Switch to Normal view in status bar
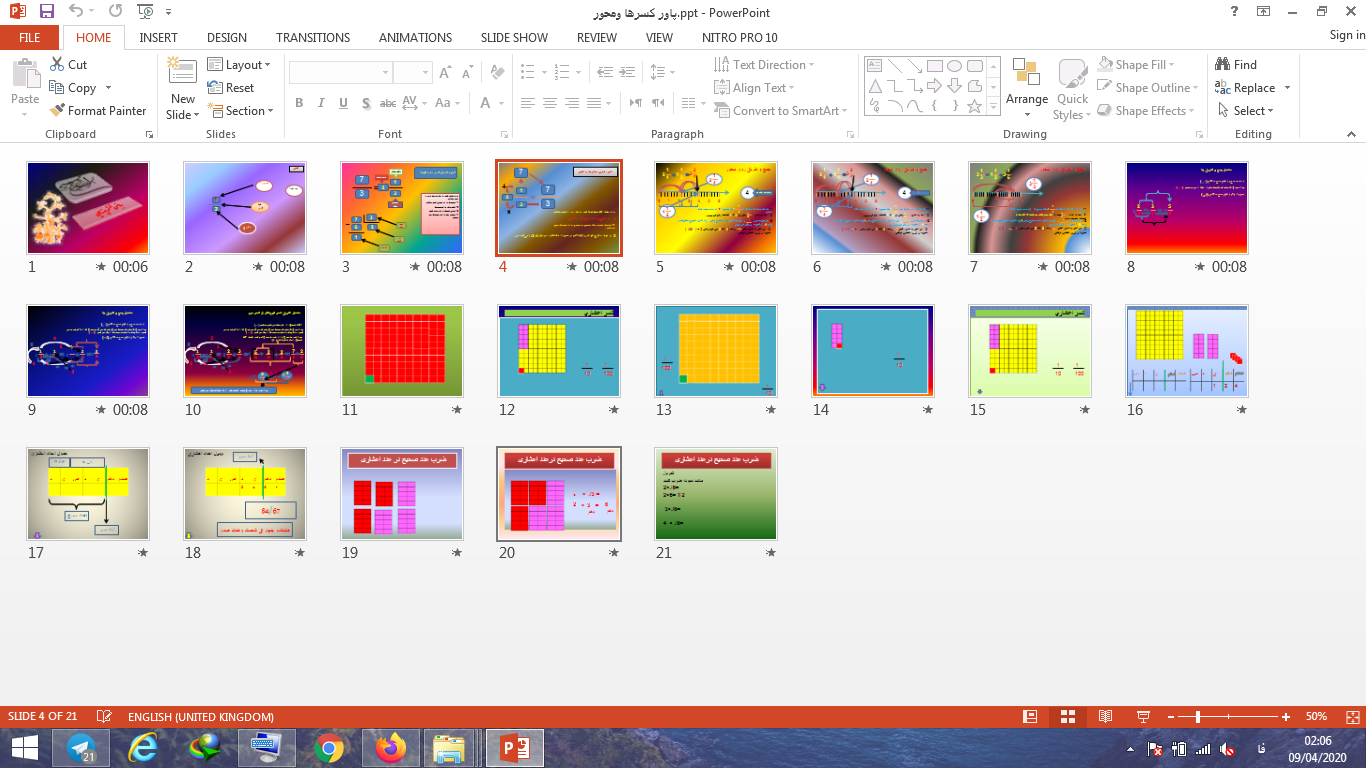 pos(1030,717)
